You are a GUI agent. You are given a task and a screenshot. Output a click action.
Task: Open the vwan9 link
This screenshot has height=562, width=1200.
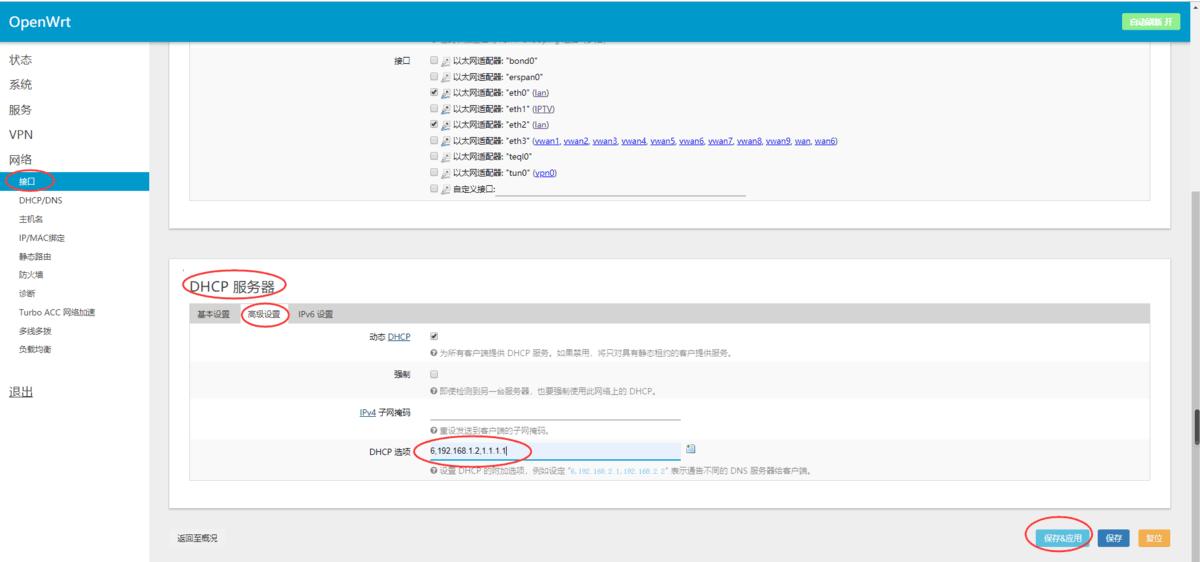click(x=778, y=141)
